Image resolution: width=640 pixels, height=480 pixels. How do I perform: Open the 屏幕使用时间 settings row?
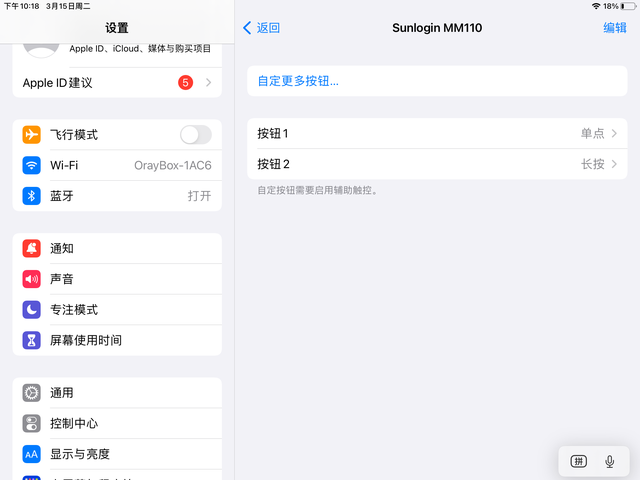pos(117,340)
